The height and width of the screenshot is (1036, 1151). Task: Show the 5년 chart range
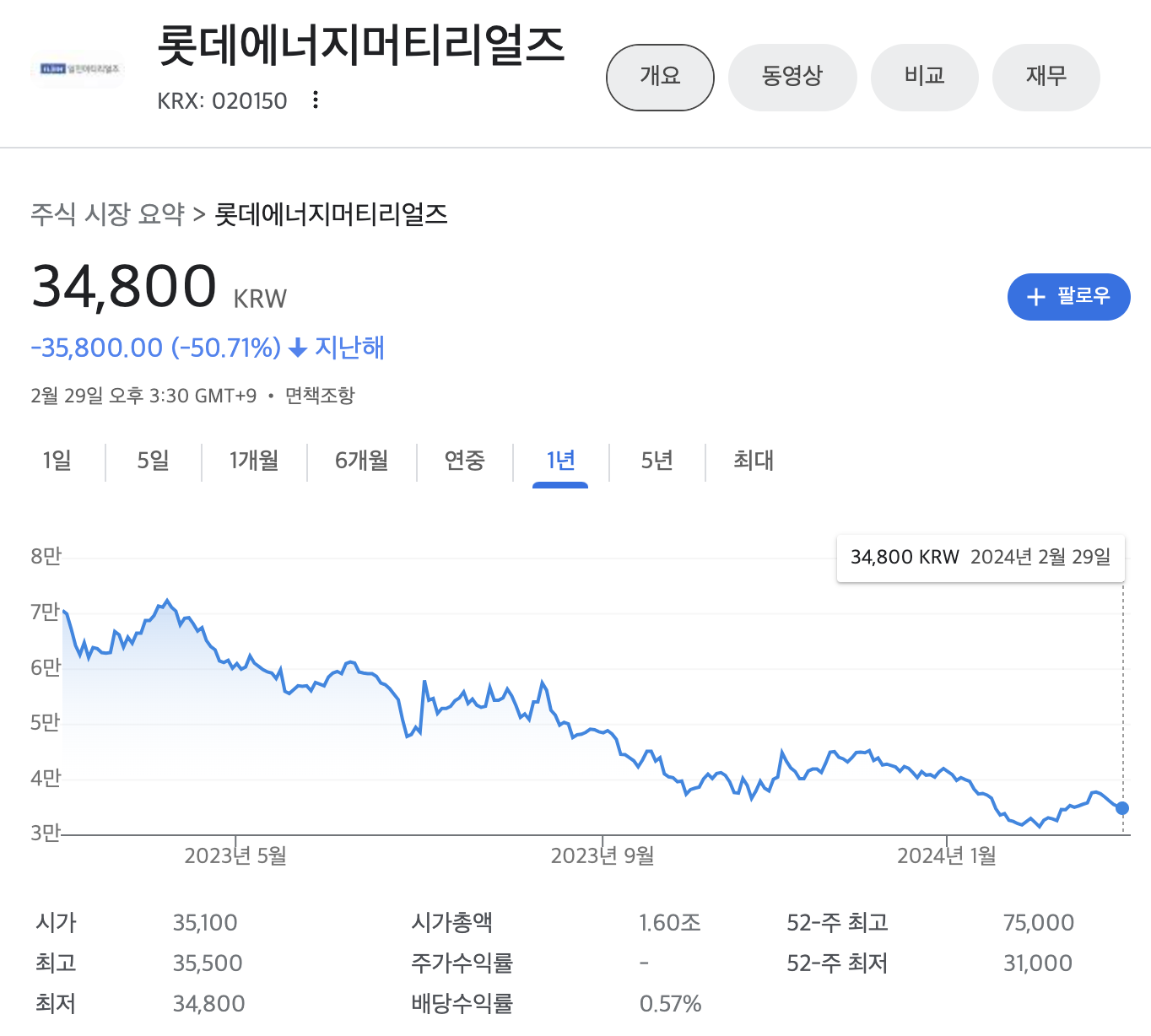point(657,461)
